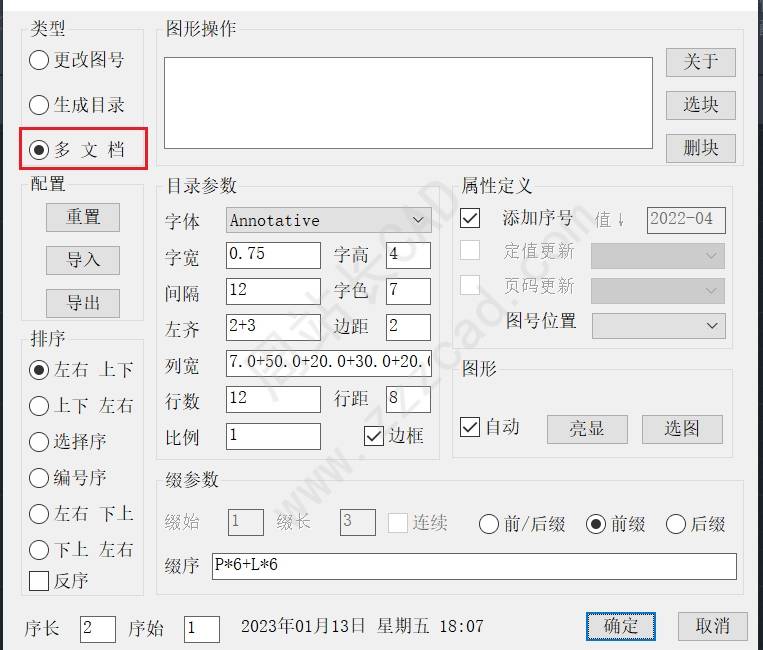Click the 导出 button
763x650 pixels.
[83, 303]
